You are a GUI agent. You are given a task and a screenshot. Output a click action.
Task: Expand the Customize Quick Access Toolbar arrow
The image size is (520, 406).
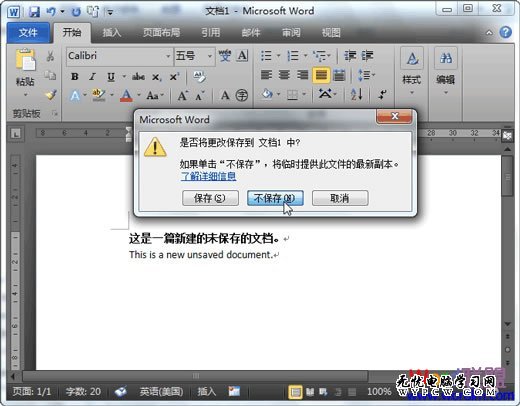coord(110,13)
